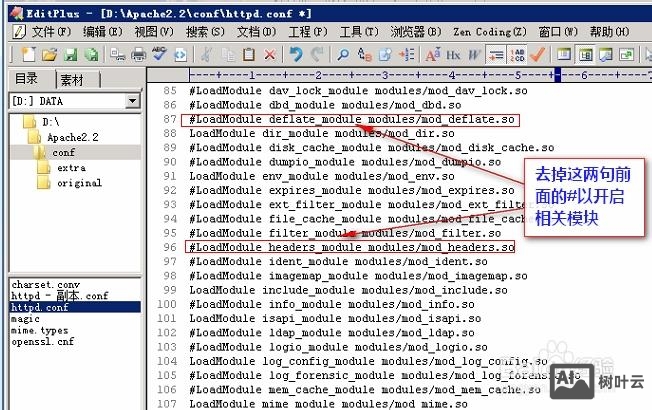652x410 pixels.
Task: Select the D:\ folder in tree
Action: (x=44, y=122)
